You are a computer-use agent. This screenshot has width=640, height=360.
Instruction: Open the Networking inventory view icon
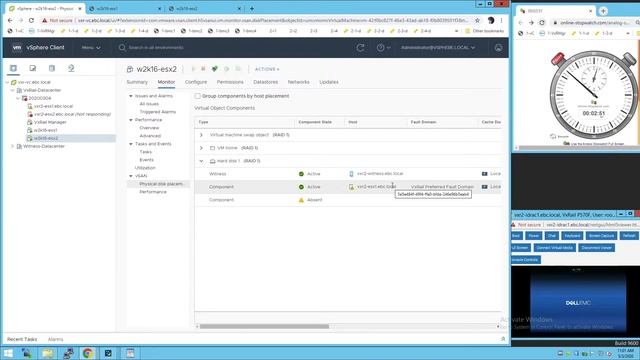[x=71, y=68]
